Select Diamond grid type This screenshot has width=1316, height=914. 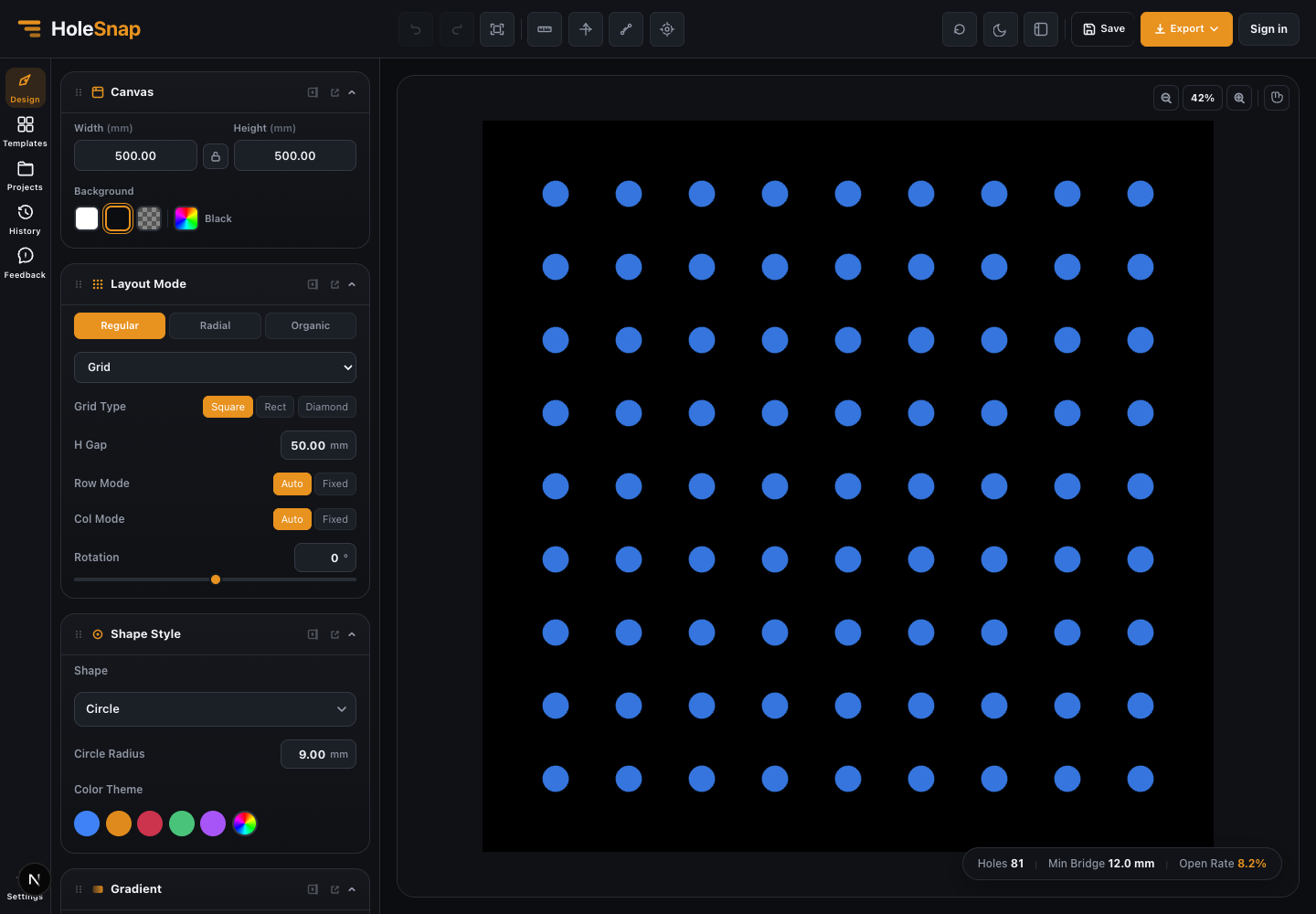pos(327,407)
